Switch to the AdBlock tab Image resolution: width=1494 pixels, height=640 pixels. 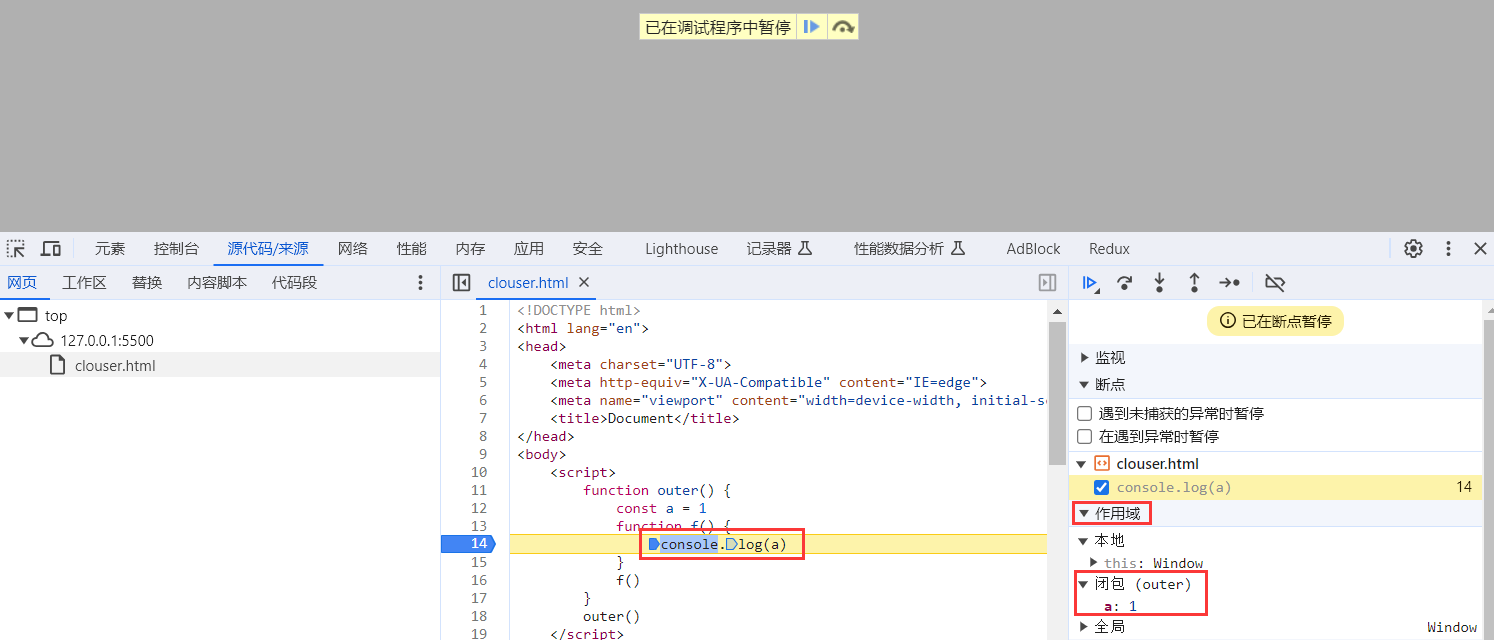click(1033, 249)
